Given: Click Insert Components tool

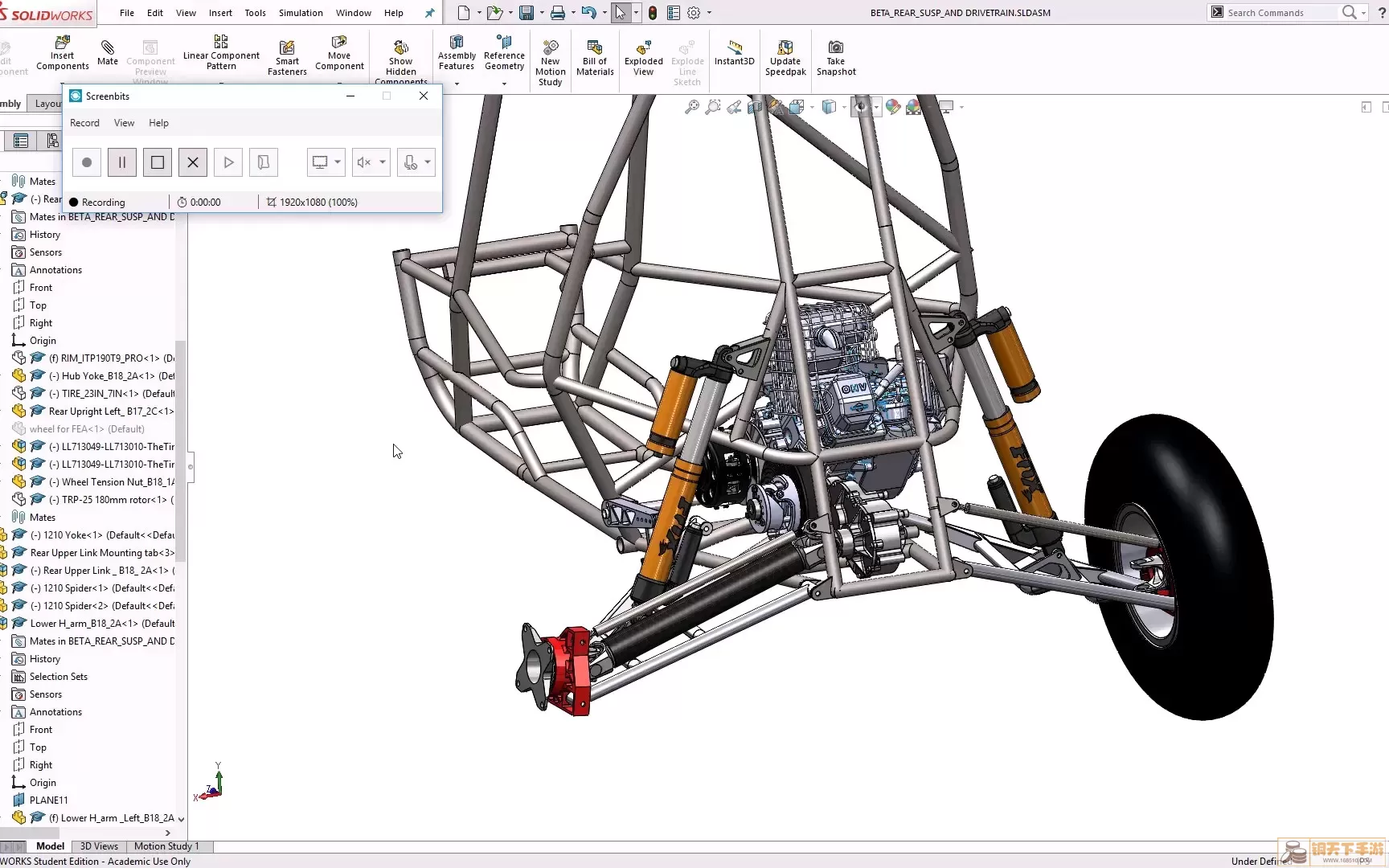Looking at the screenshot, I should (62, 54).
